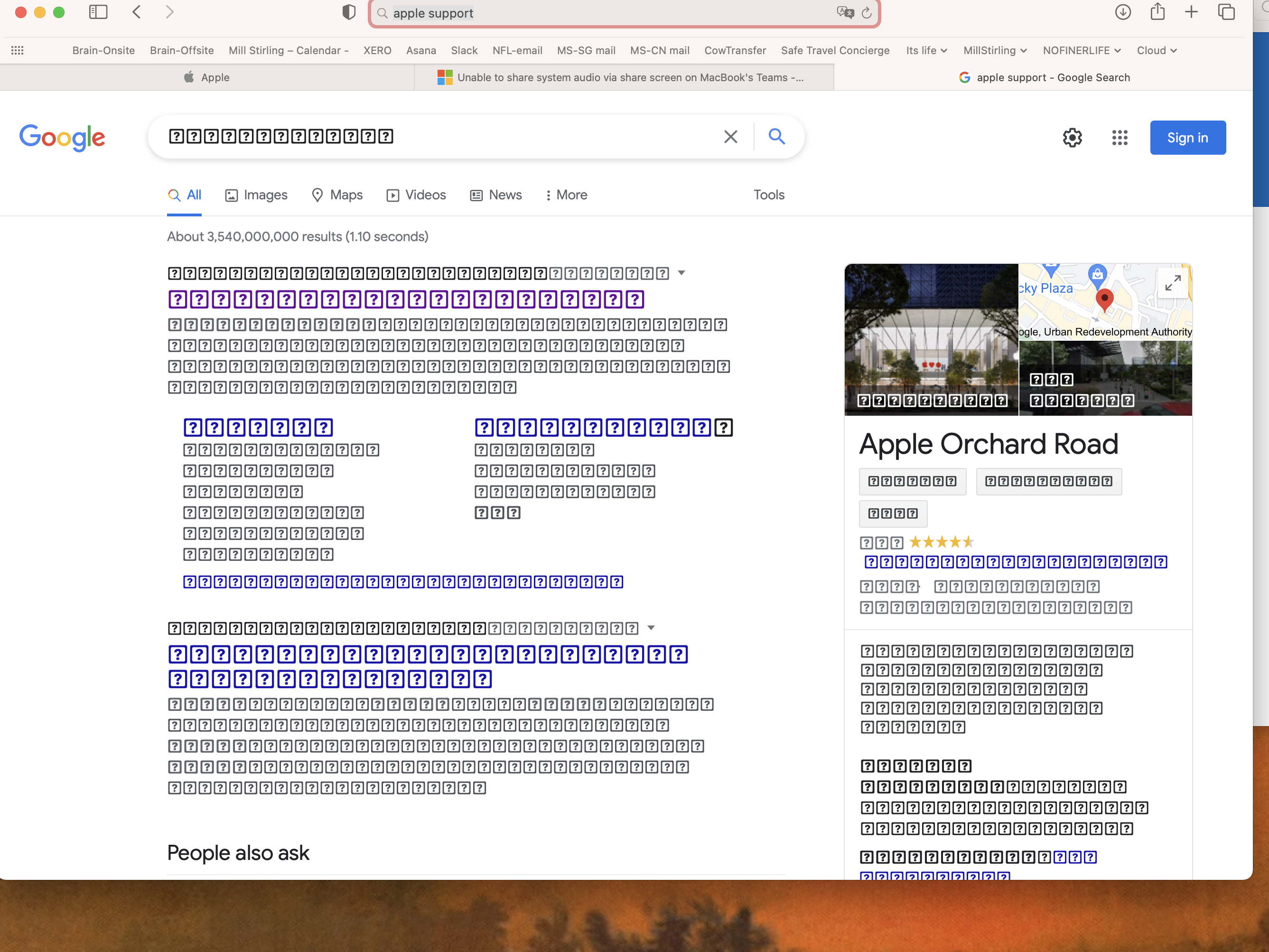
Task: Click the blue magnifier search icon
Action: [x=777, y=137]
